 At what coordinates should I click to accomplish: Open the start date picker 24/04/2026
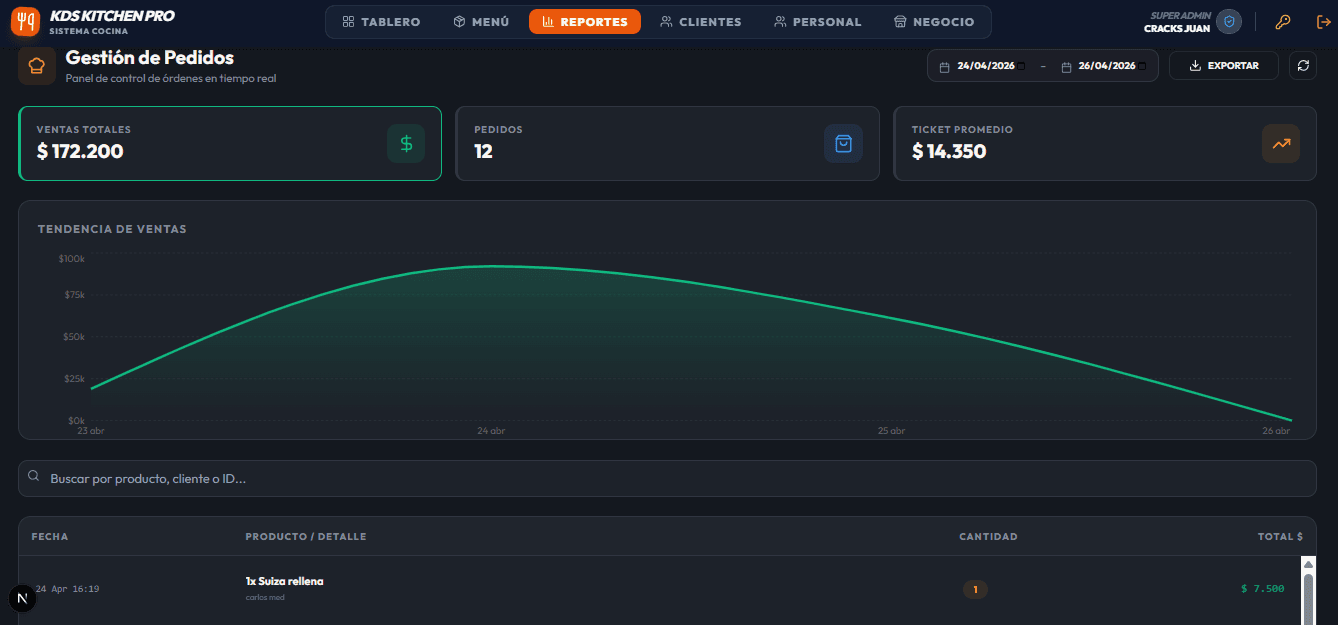pyautogui.click(x=981, y=66)
